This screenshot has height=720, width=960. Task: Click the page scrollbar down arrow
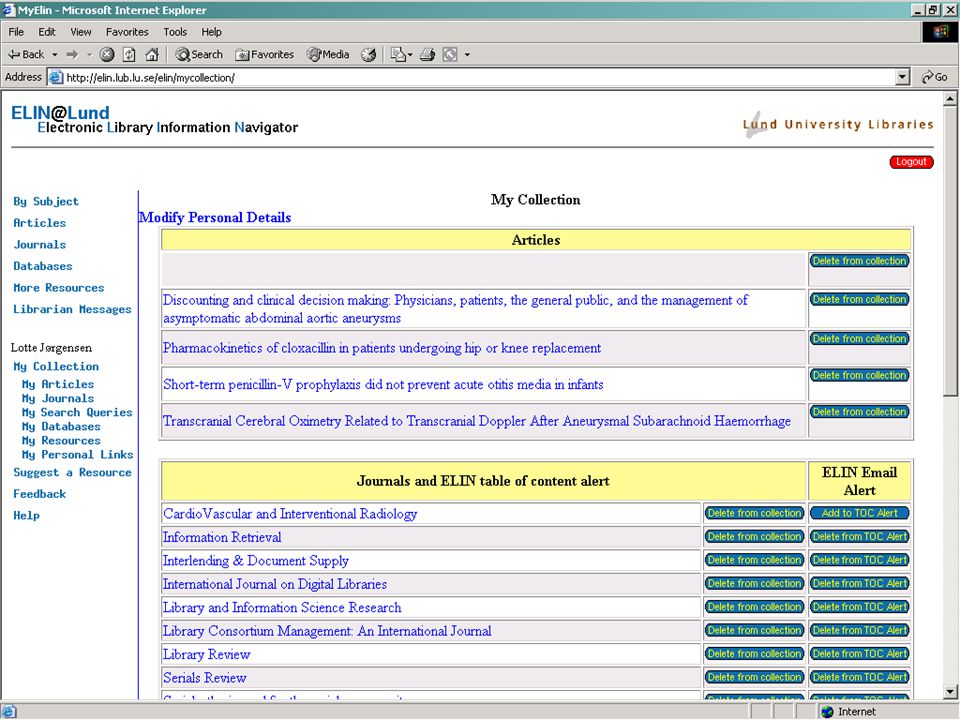(950, 692)
